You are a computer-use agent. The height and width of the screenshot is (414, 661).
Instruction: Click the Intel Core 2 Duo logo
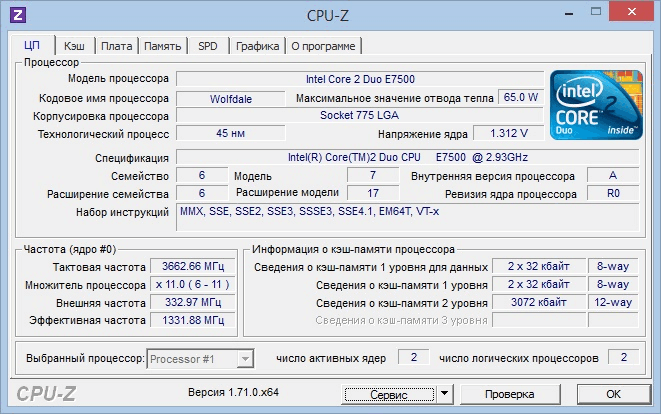596,102
